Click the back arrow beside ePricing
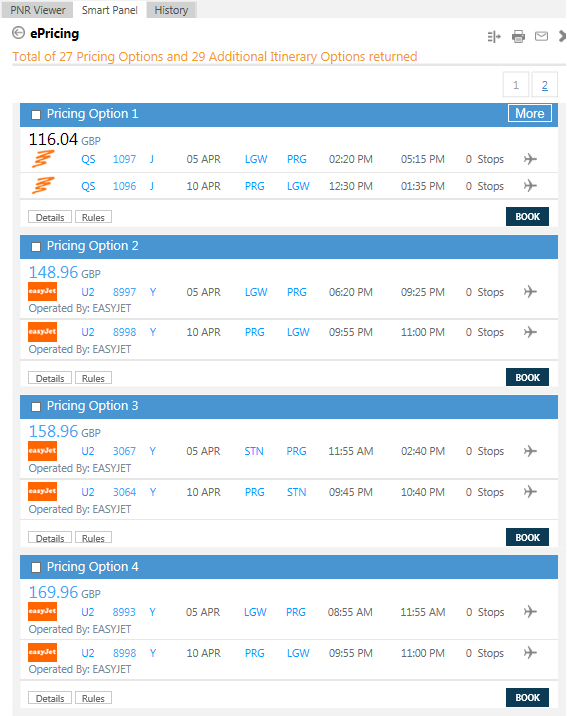Viewport: 567px width, 716px height. click(x=18, y=33)
